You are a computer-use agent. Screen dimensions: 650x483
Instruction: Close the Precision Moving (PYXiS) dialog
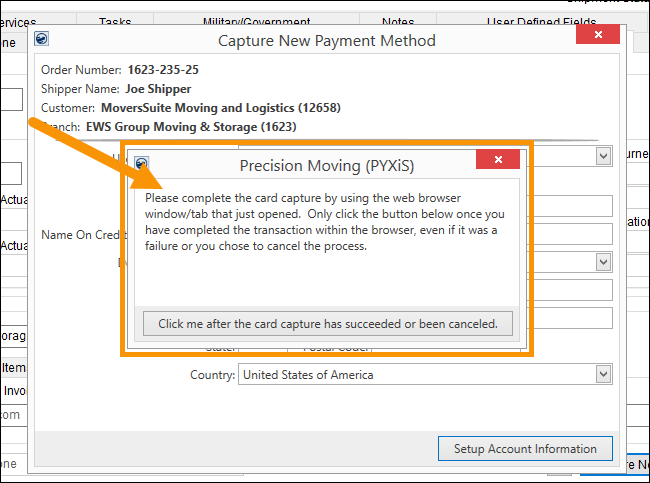[498, 159]
